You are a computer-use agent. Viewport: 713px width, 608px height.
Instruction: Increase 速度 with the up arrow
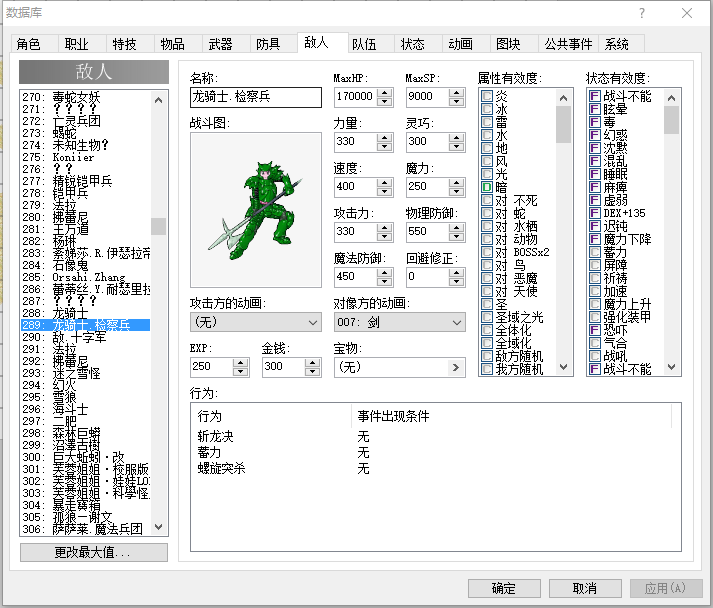click(385, 182)
